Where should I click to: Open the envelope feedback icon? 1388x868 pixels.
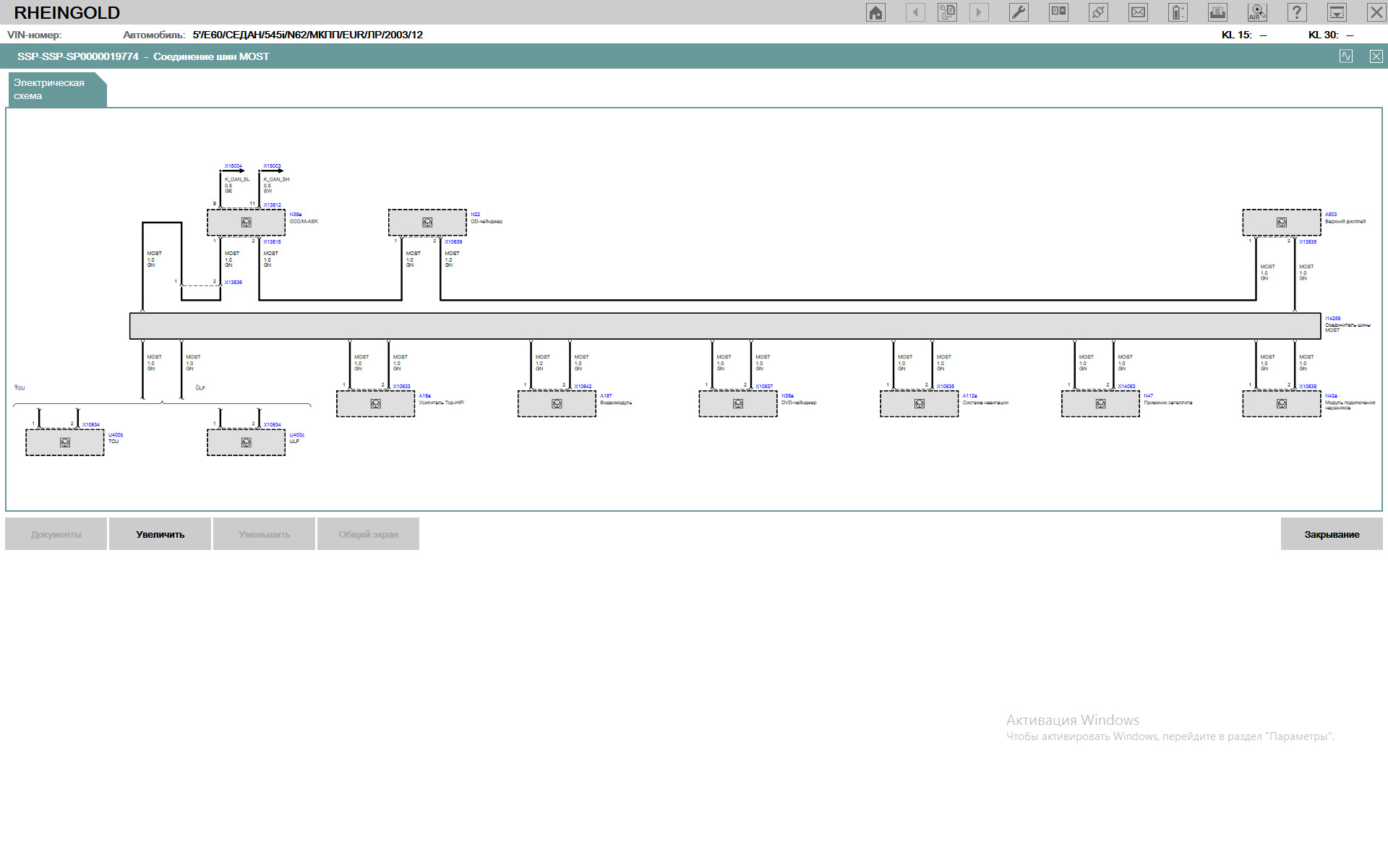[1138, 12]
